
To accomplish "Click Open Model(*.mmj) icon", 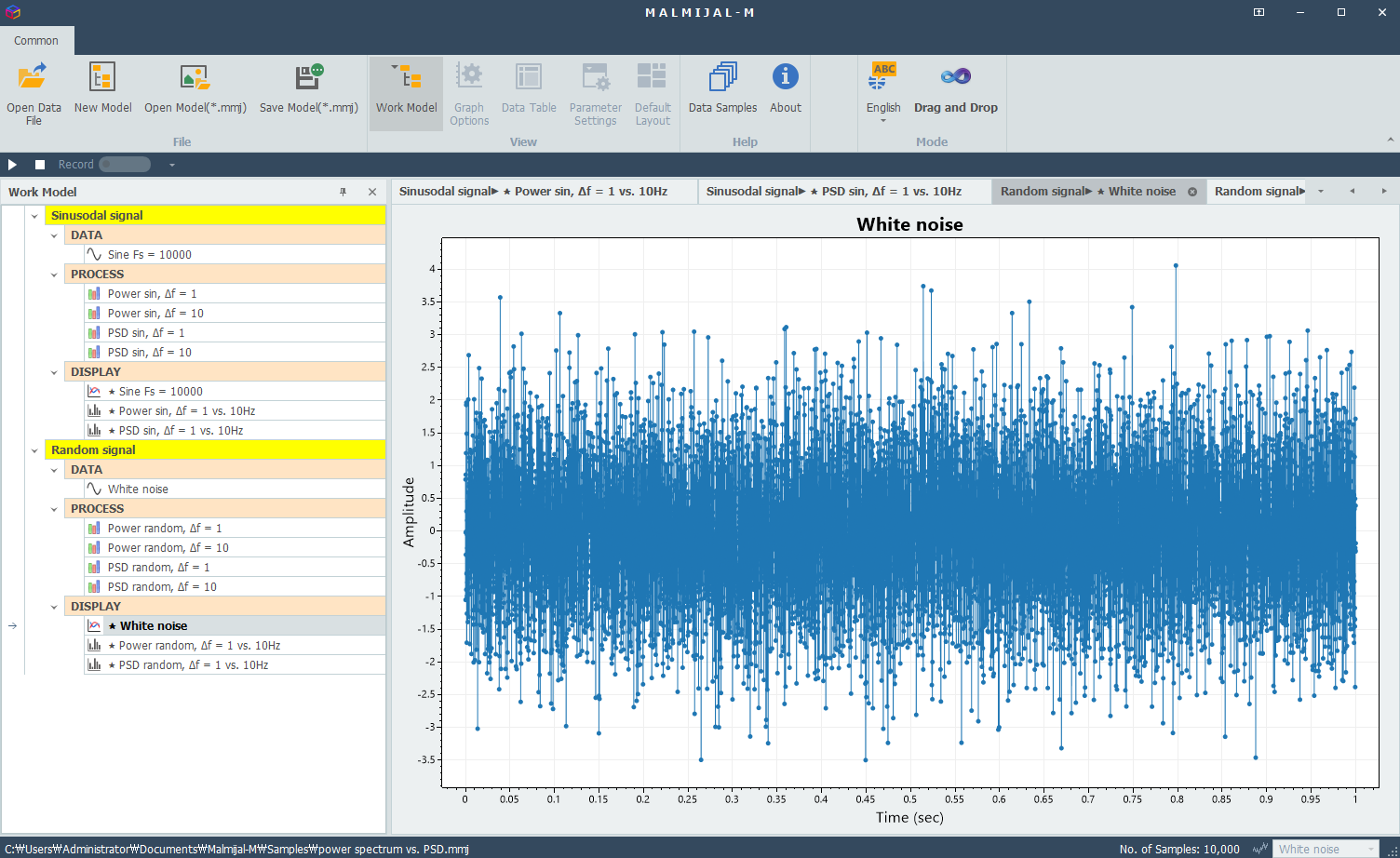I will click(x=195, y=76).
